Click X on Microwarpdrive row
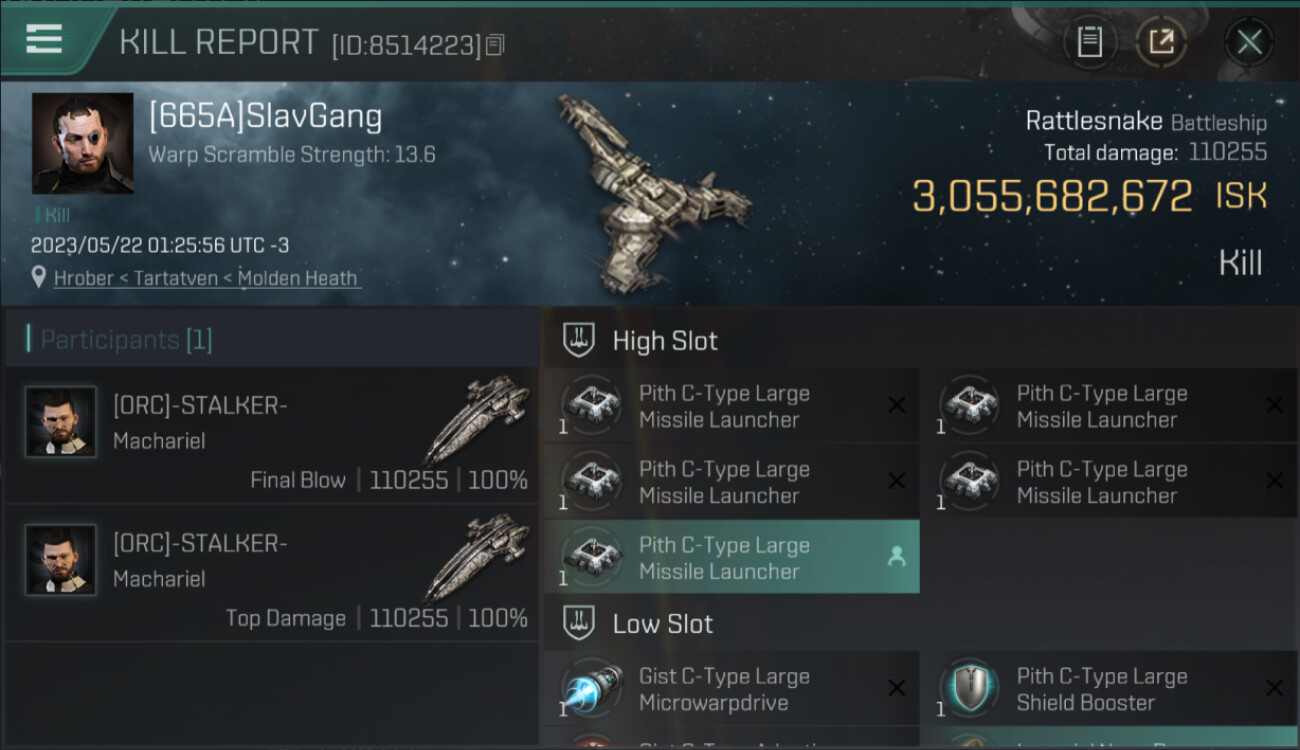The height and width of the screenshot is (750, 1300). point(896,688)
